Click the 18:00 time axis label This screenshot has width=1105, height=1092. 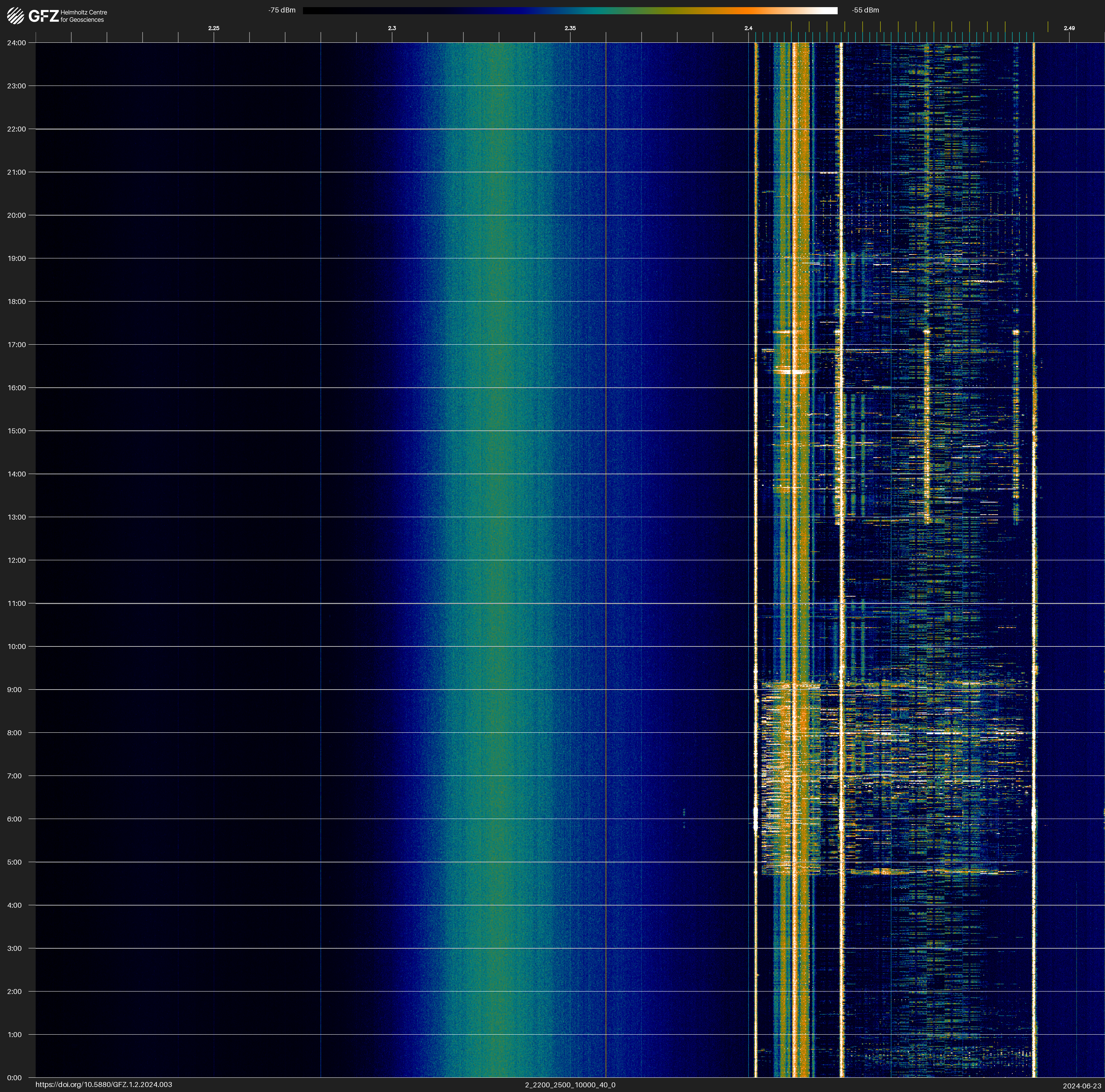pyautogui.click(x=17, y=301)
